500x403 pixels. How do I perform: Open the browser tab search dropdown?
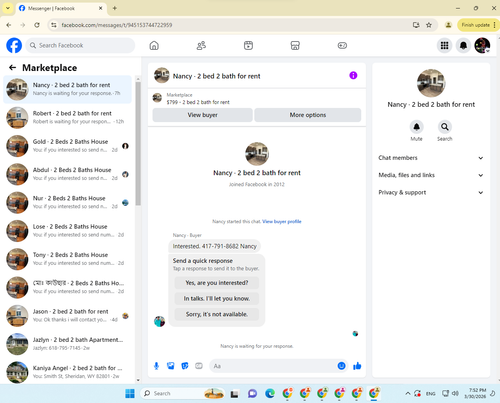(x=8, y=8)
